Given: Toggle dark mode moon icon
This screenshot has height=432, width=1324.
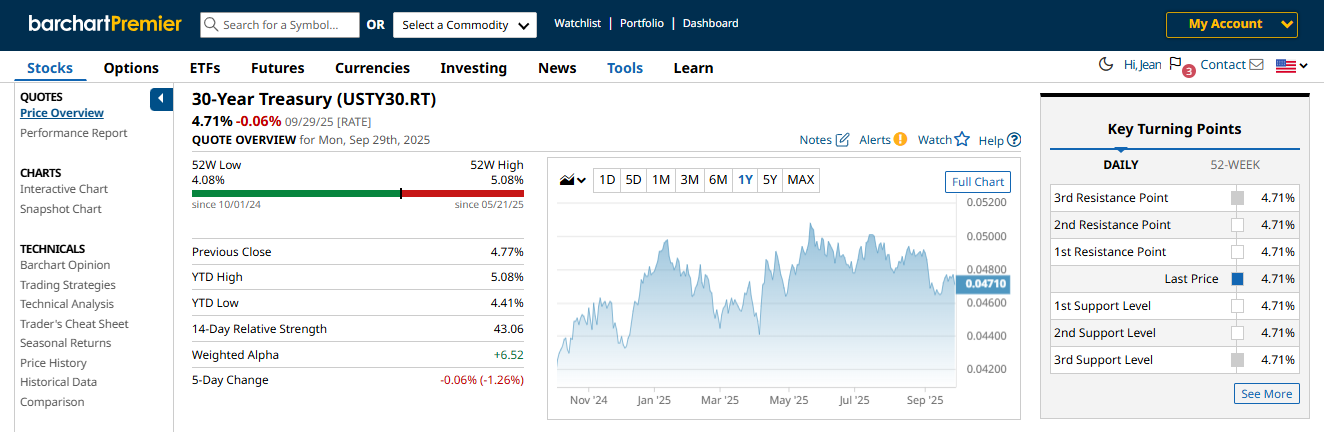Looking at the screenshot, I should click(x=1105, y=65).
